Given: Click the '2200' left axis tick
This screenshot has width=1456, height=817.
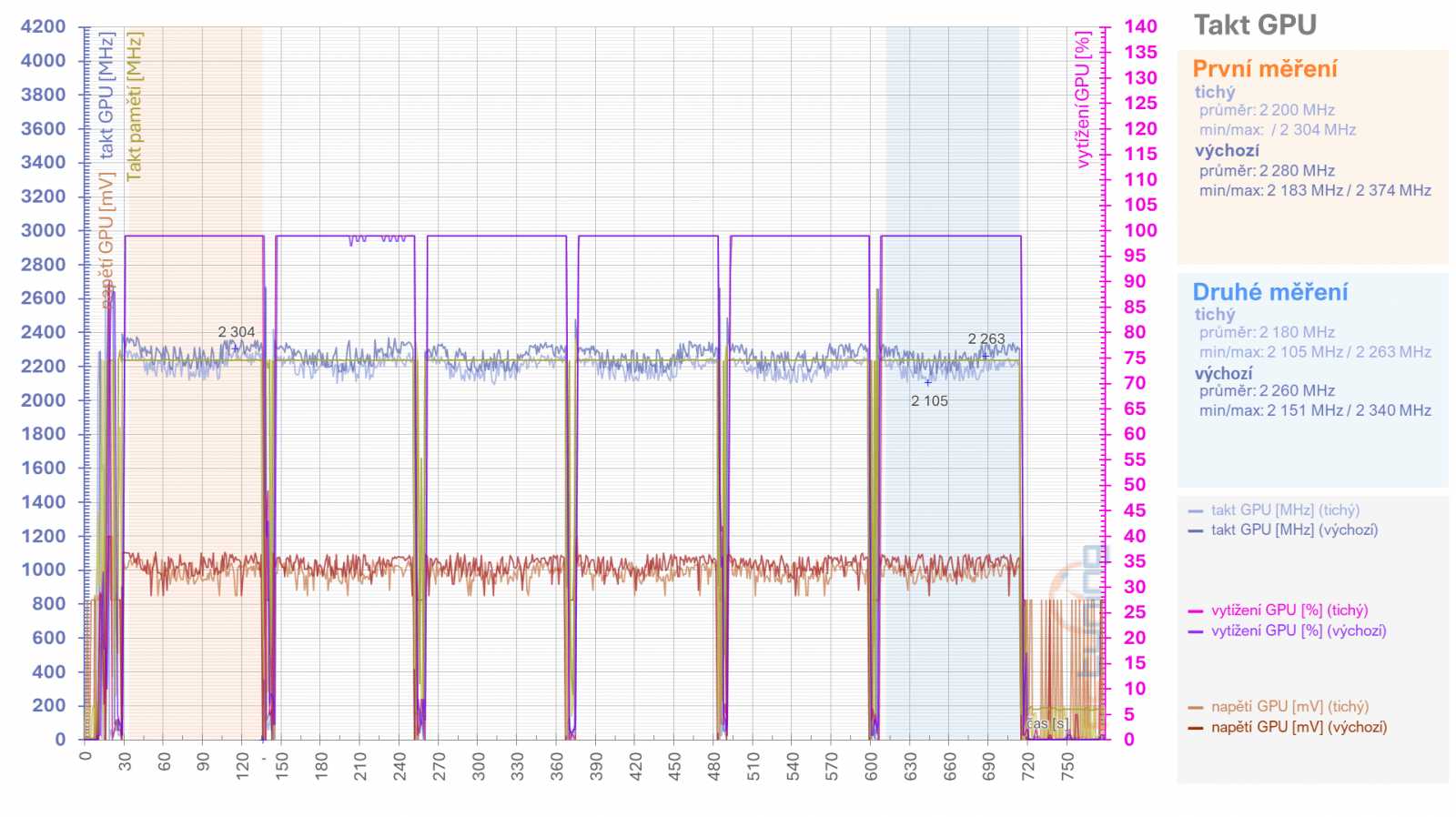Looking at the screenshot, I should tap(44, 366).
